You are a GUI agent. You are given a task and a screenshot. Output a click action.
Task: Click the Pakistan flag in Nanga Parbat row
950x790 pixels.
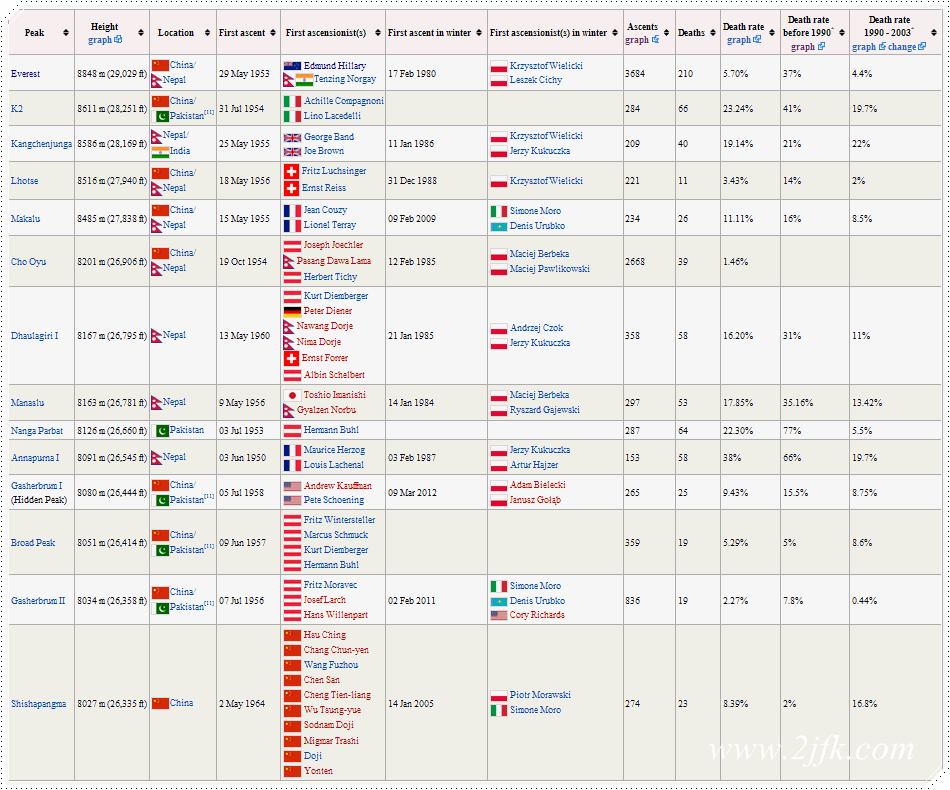click(159, 431)
